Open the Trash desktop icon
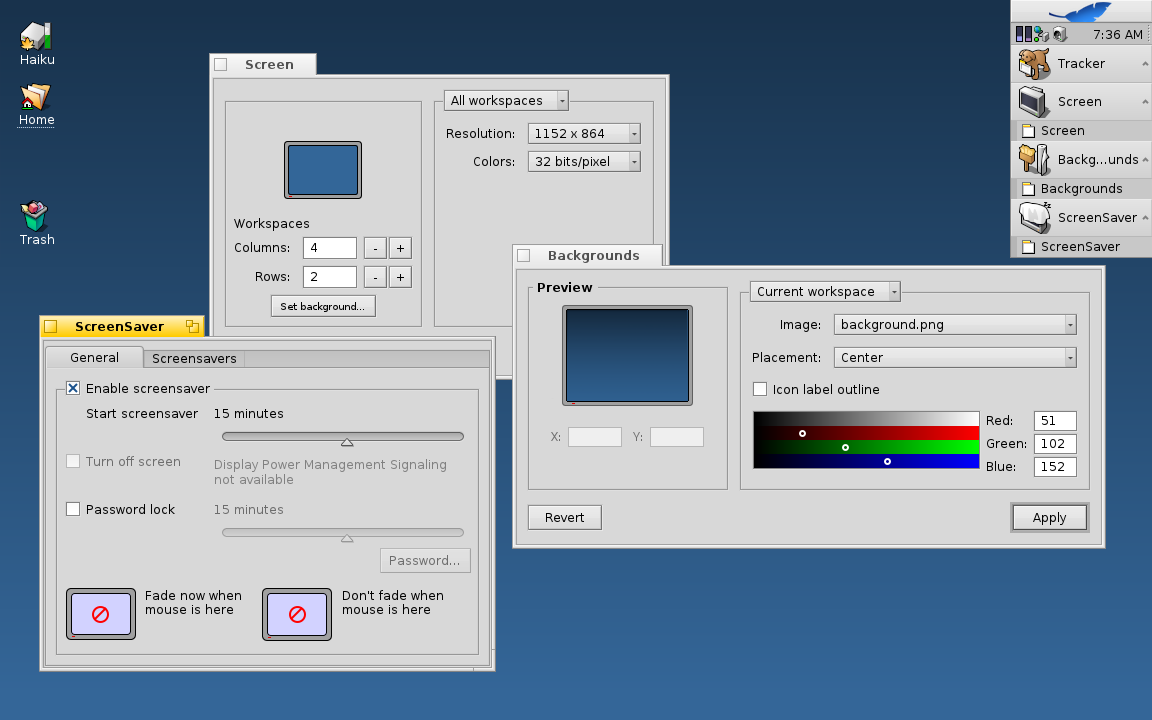This screenshot has height=720, width=1152. [x=36, y=217]
